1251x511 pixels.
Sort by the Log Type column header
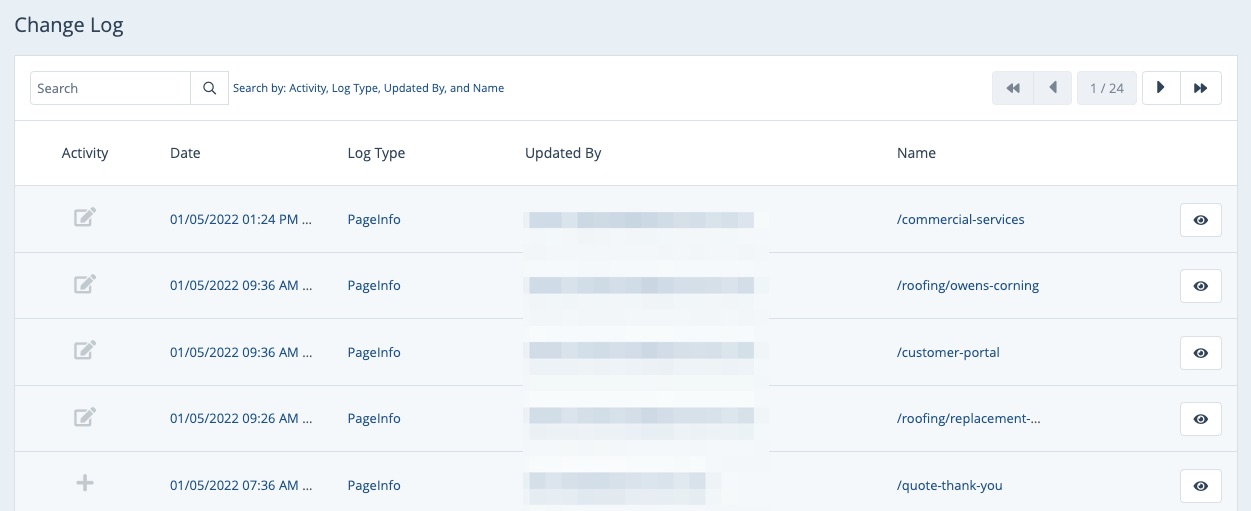(x=376, y=153)
